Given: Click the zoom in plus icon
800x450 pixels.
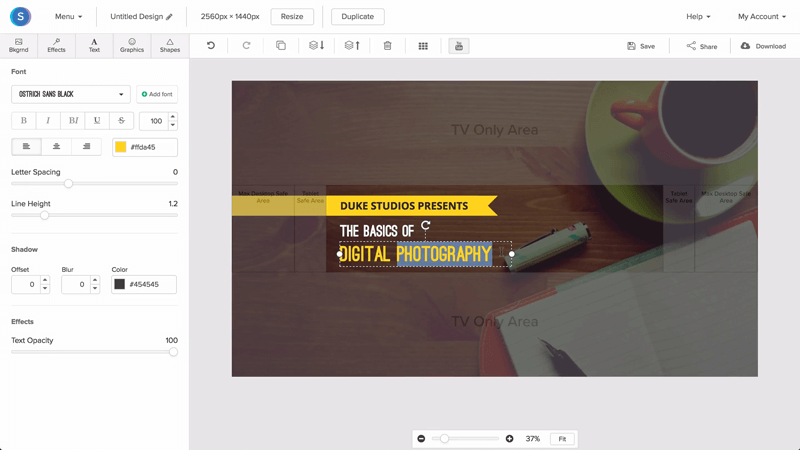Looking at the screenshot, I should point(509,439).
